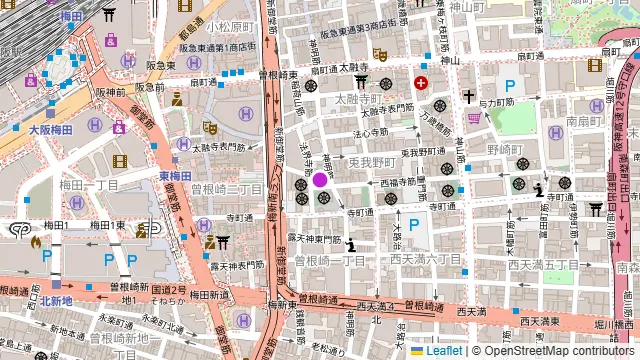Click the Buddha statue icon near 阪急前

[177, 99]
